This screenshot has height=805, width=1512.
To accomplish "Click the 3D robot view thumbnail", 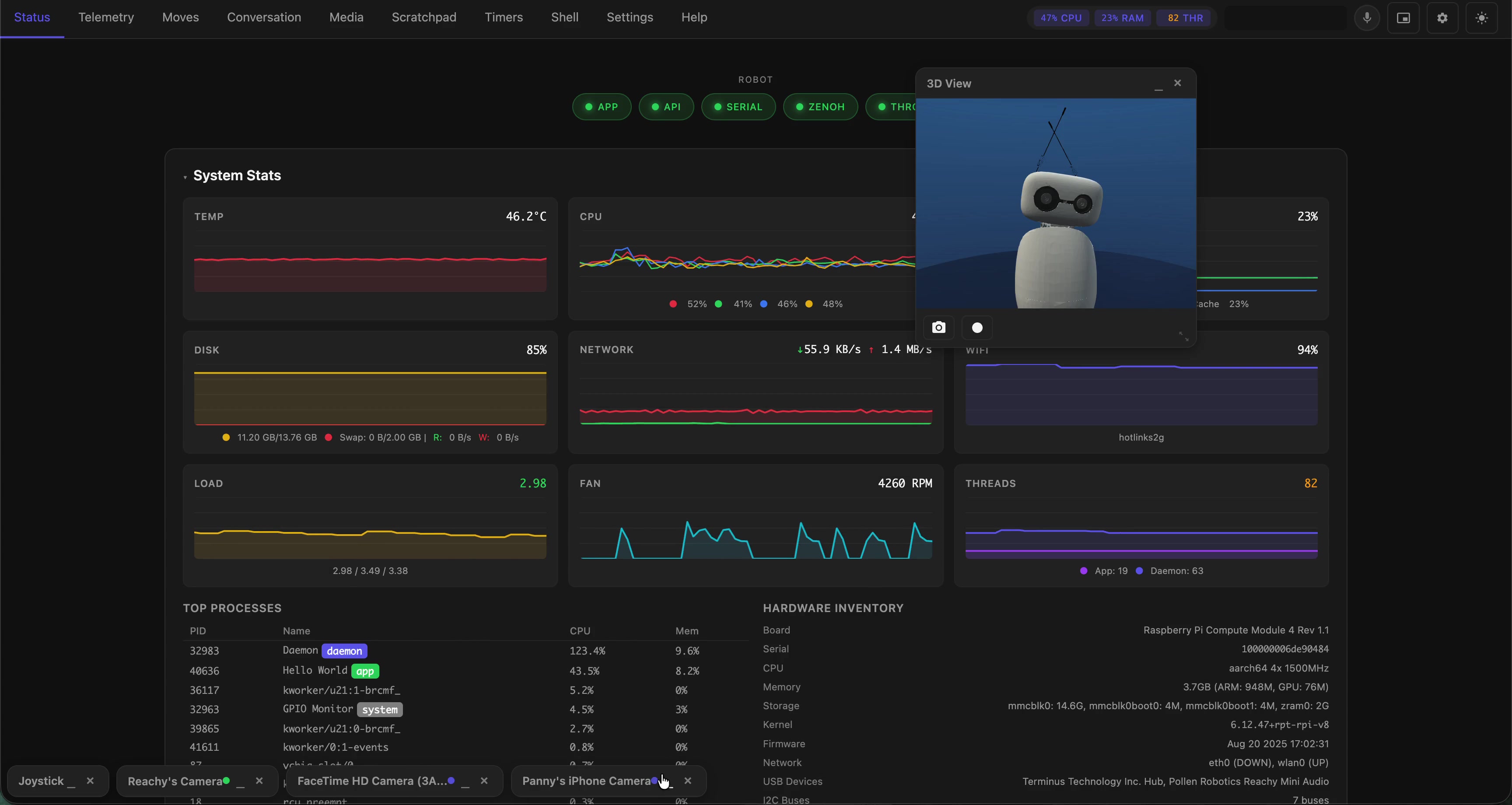I will pyautogui.click(x=1056, y=203).
